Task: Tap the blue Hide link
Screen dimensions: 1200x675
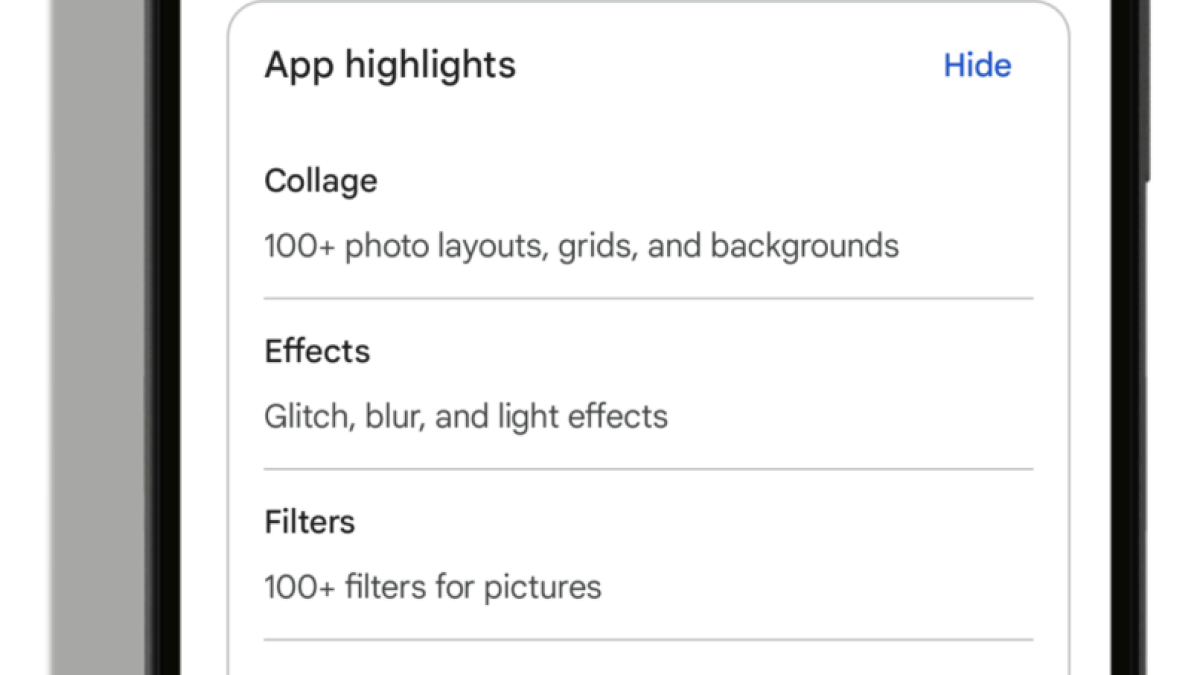Action: [977, 66]
